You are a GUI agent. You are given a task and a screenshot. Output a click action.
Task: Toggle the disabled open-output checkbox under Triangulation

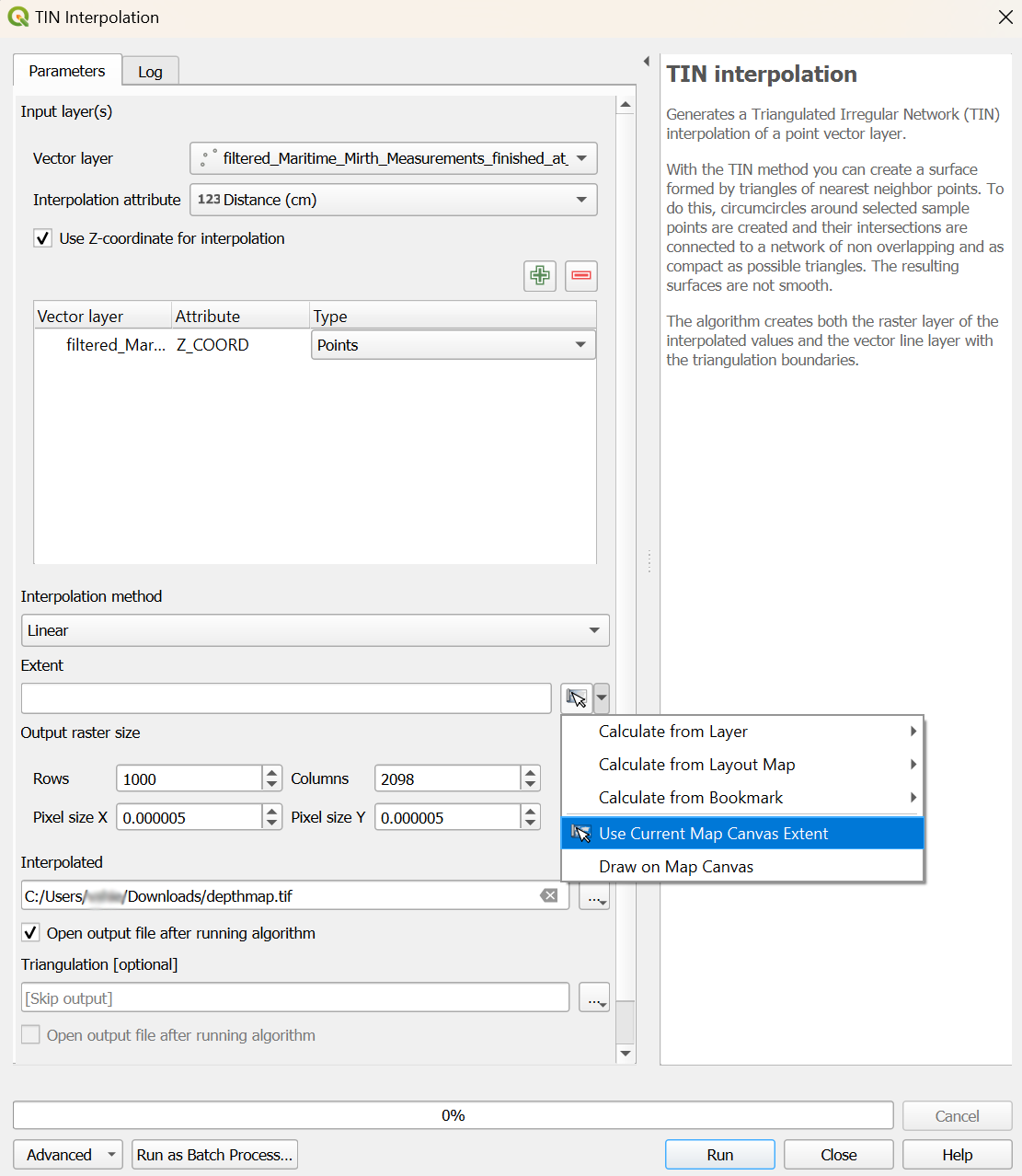[x=30, y=1034]
